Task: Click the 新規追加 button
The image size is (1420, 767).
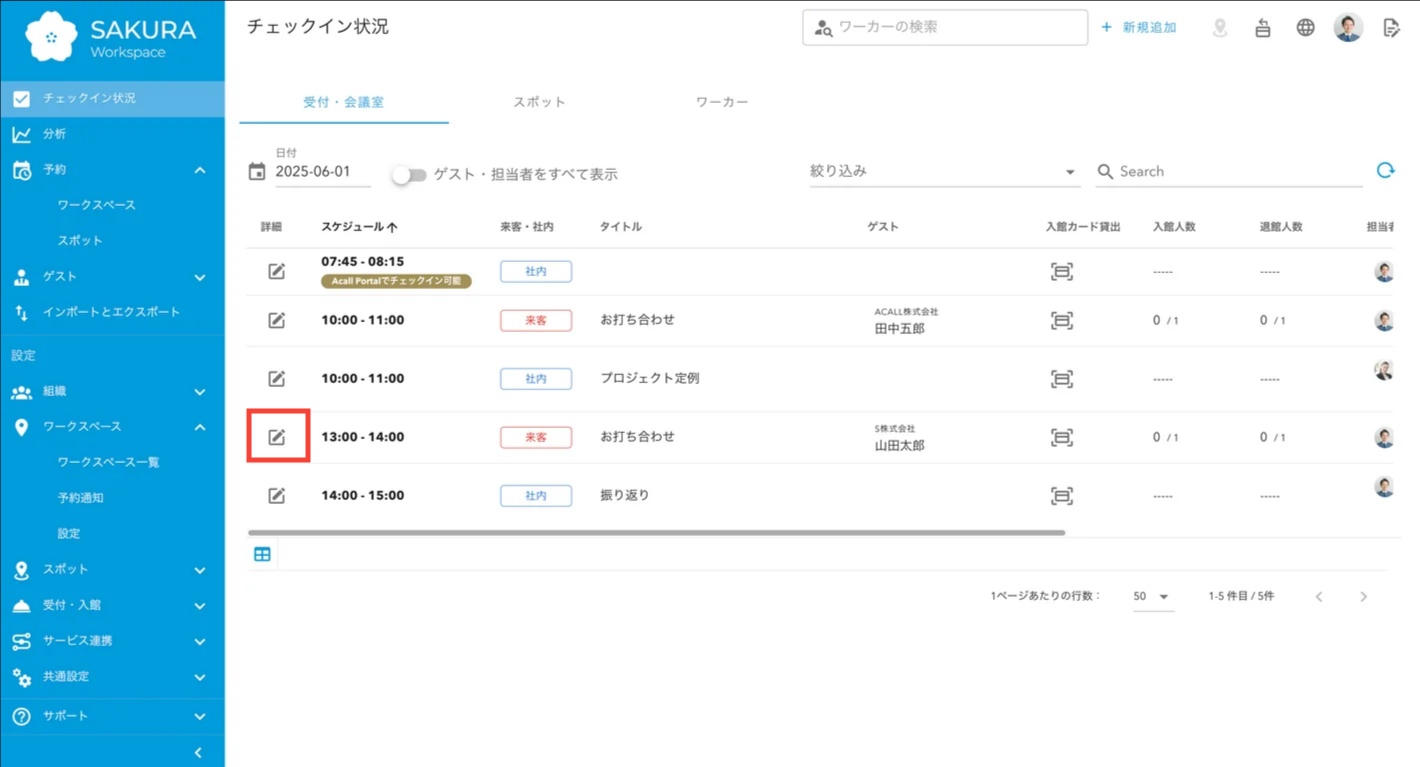Action: (1139, 28)
